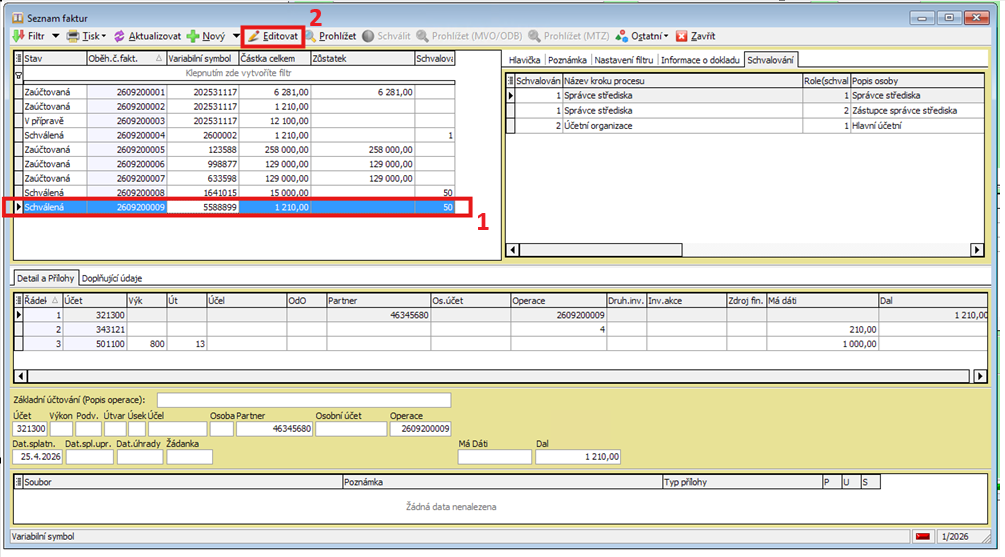Click the Základní účtování description field
This screenshot has width=1005, height=557.
(303, 400)
